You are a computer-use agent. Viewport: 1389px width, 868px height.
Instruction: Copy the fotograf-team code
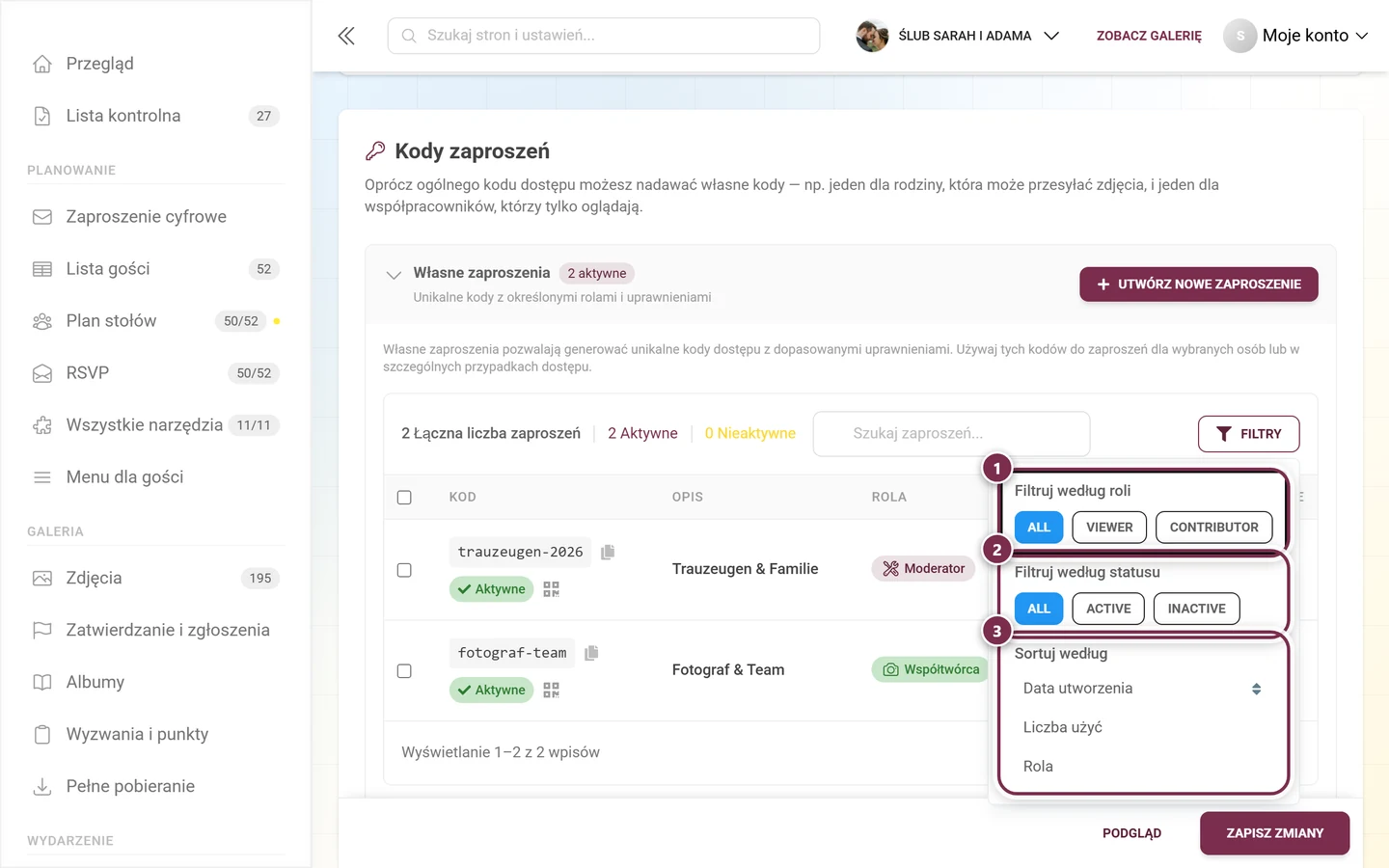tap(591, 653)
